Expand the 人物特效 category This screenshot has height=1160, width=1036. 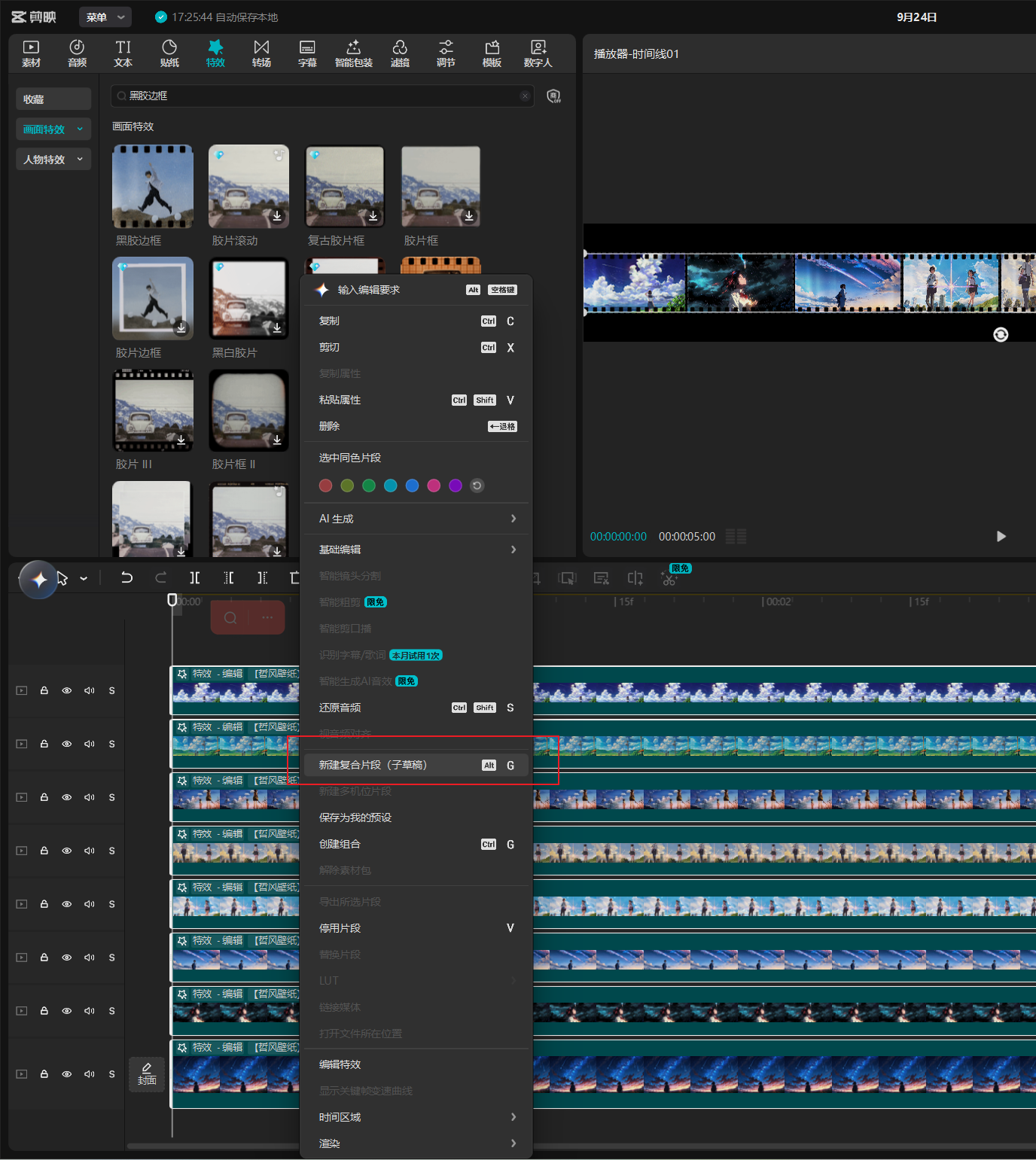tap(53, 159)
